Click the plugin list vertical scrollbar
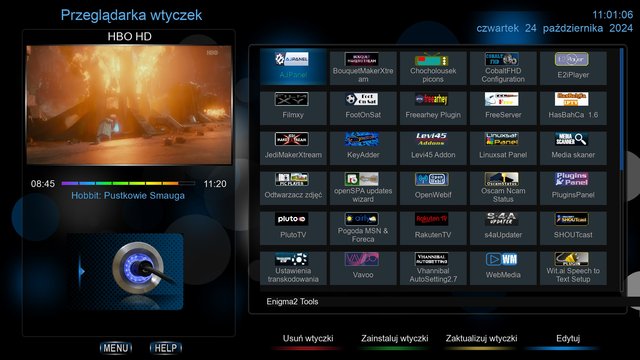Image resolution: width=640 pixels, height=360 pixels. click(x=622, y=170)
